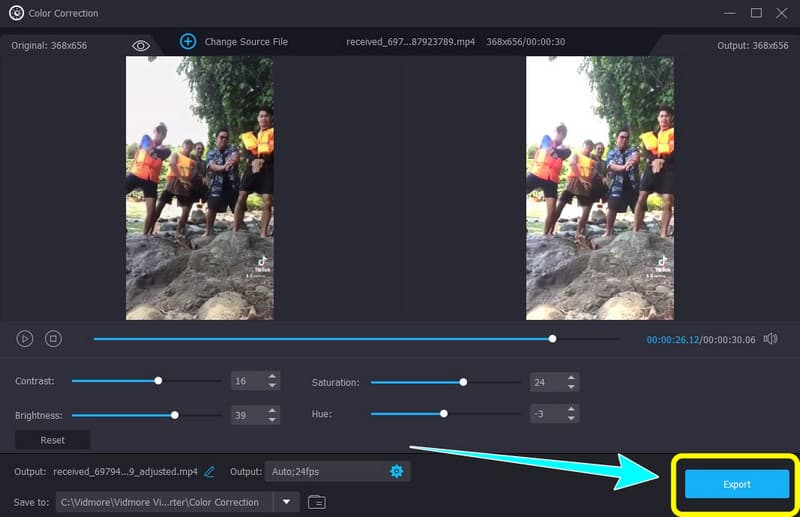800x517 pixels.
Task: Increase the Contrast value with up arrow
Action: (271, 376)
